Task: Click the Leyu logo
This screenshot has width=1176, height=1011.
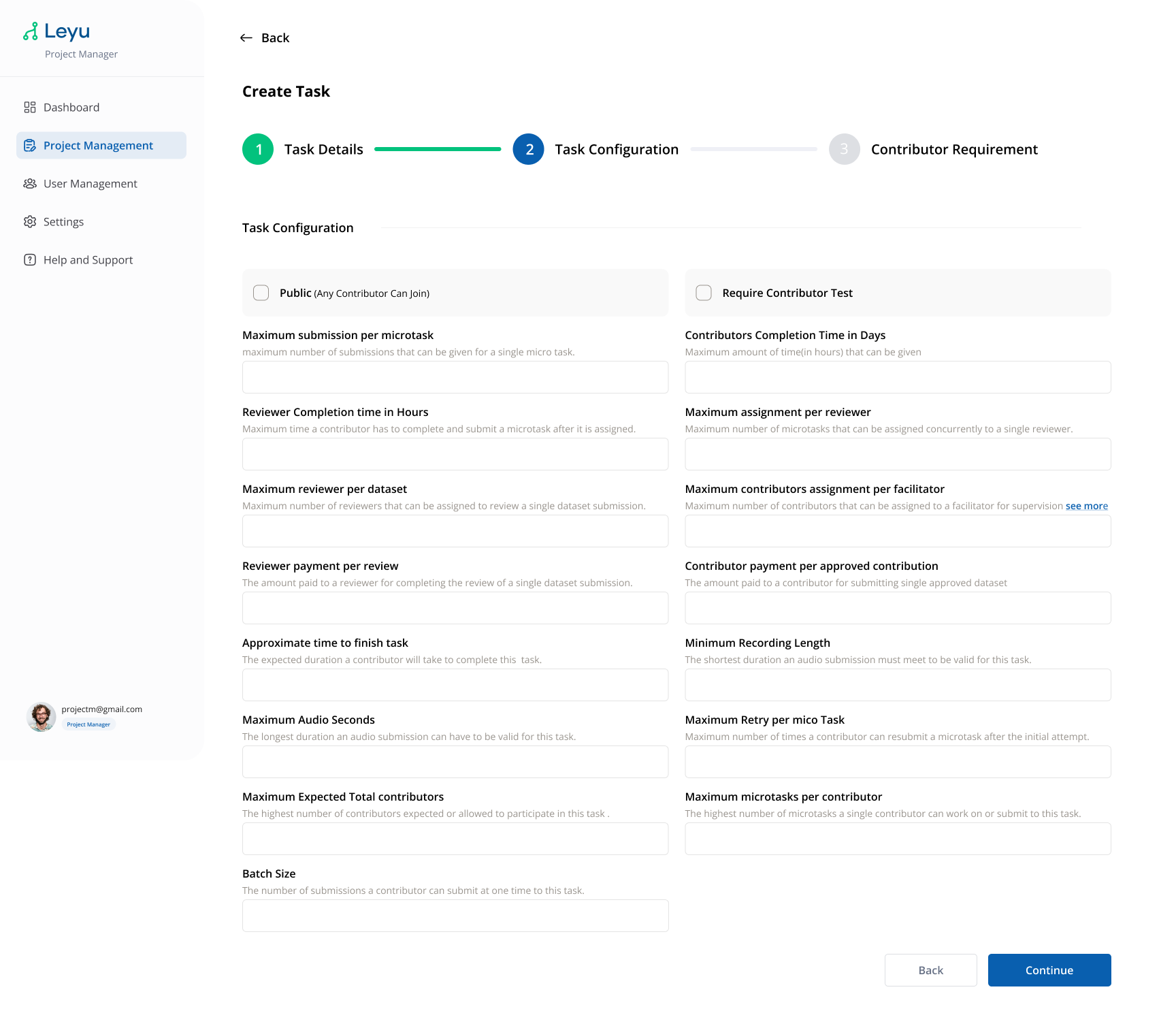Action: click(56, 31)
